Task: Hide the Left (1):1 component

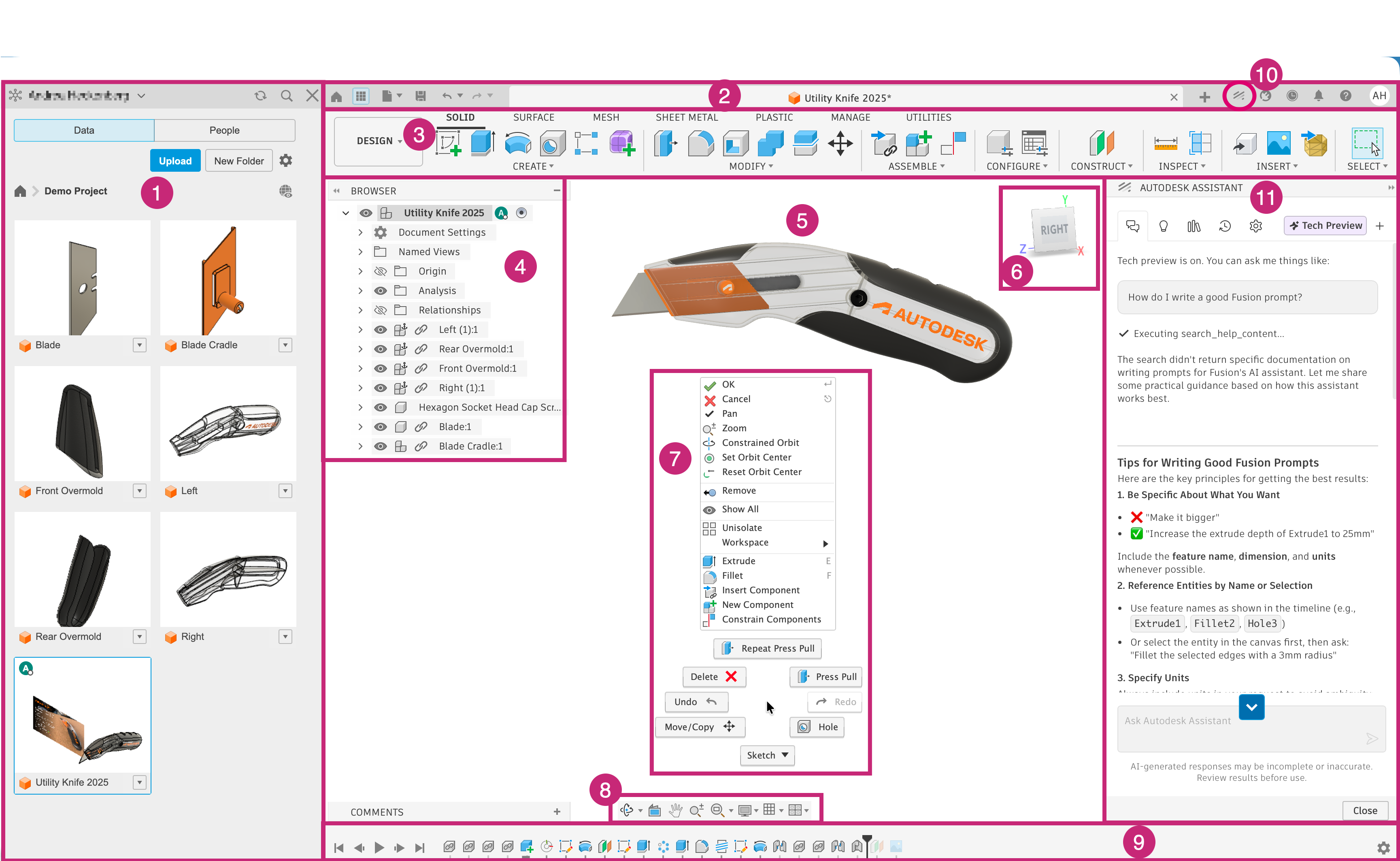Action: click(380, 330)
